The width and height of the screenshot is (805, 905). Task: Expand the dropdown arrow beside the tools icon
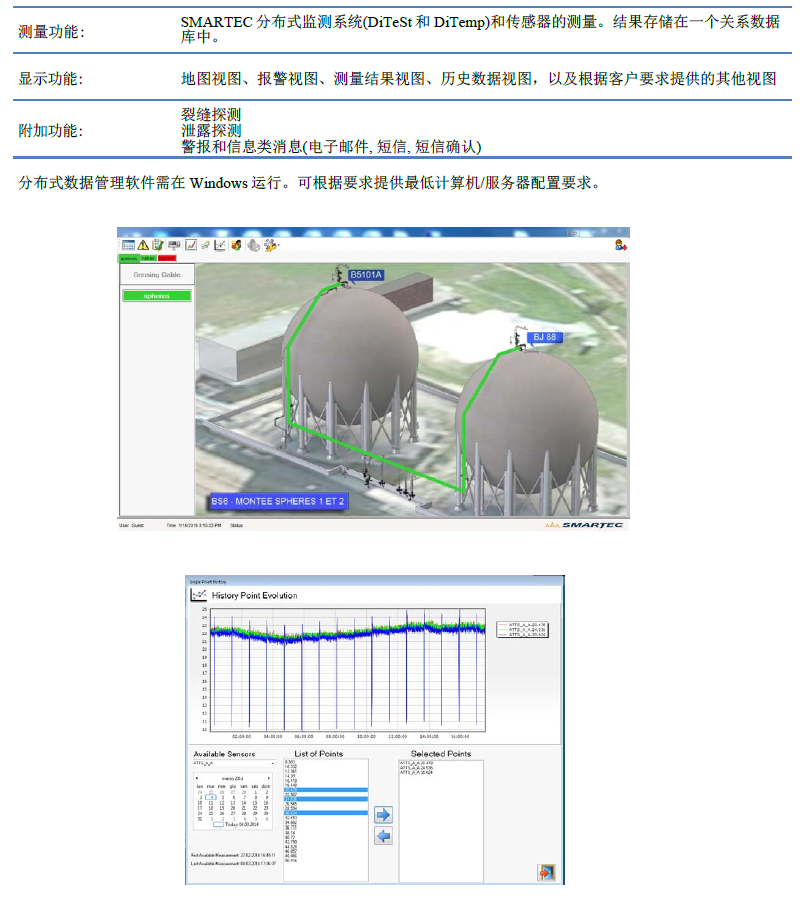280,245
